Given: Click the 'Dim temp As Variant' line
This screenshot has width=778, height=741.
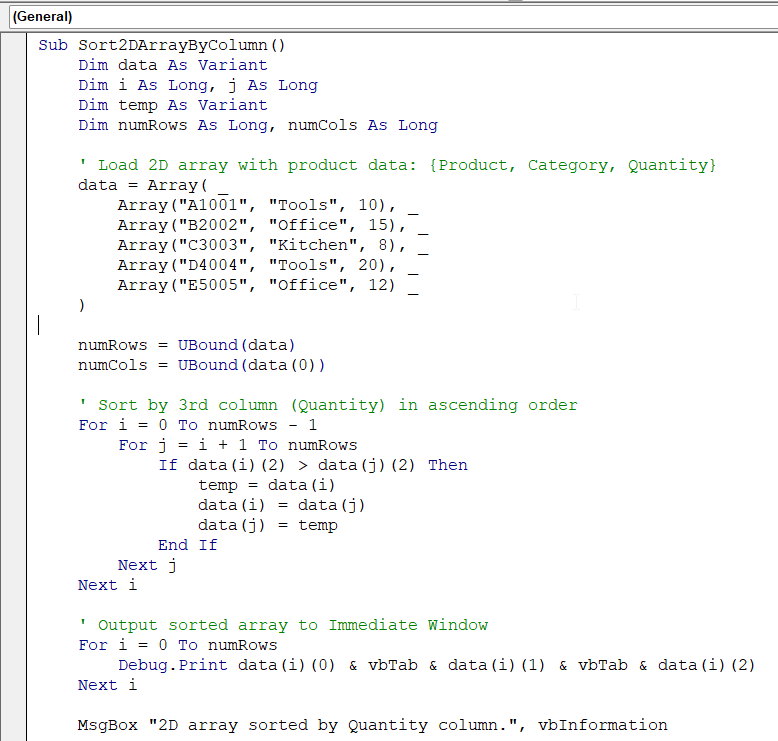Looking at the screenshot, I should point(173,105).
